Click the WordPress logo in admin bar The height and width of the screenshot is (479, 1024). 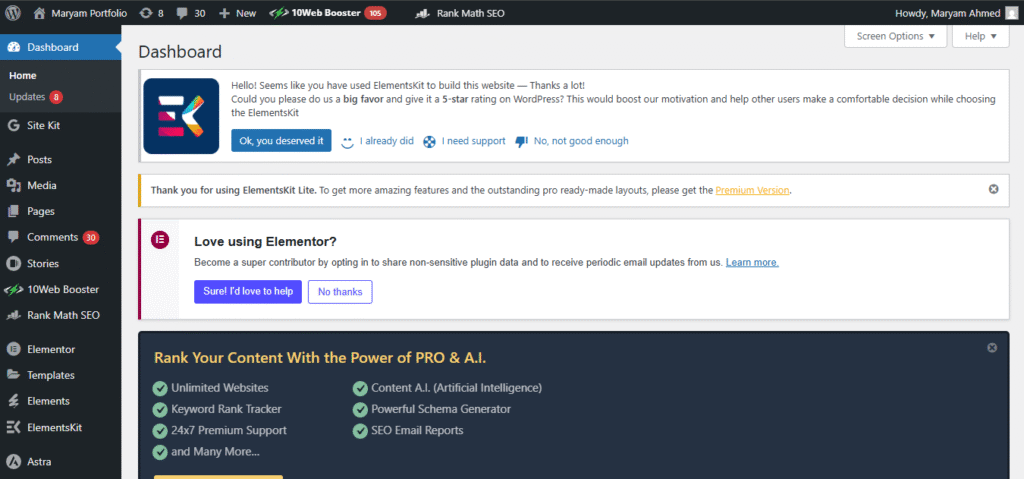click(14, 12)
